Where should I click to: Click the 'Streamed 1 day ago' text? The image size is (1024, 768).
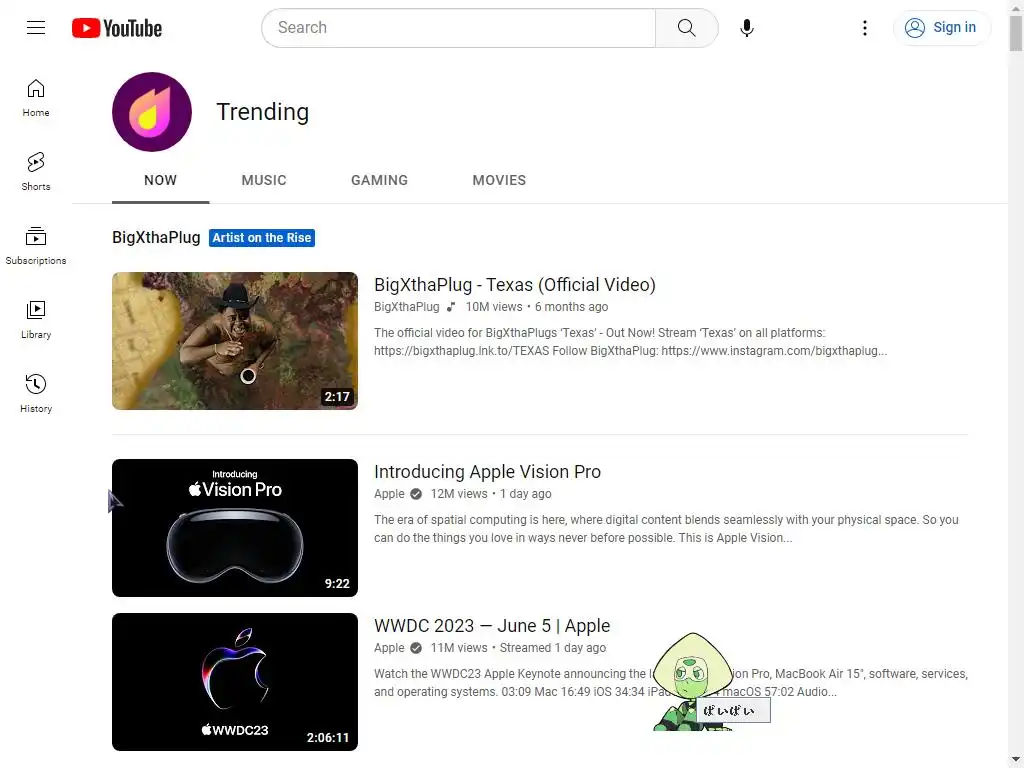pyautogui.click(x=552, y=648)
